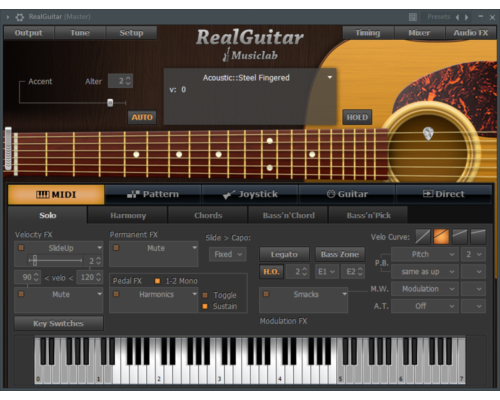Open the E1 bass zone dropdown
Image resolution: width=500 pixels, height=400 pixels.
[x=326, y=272]
